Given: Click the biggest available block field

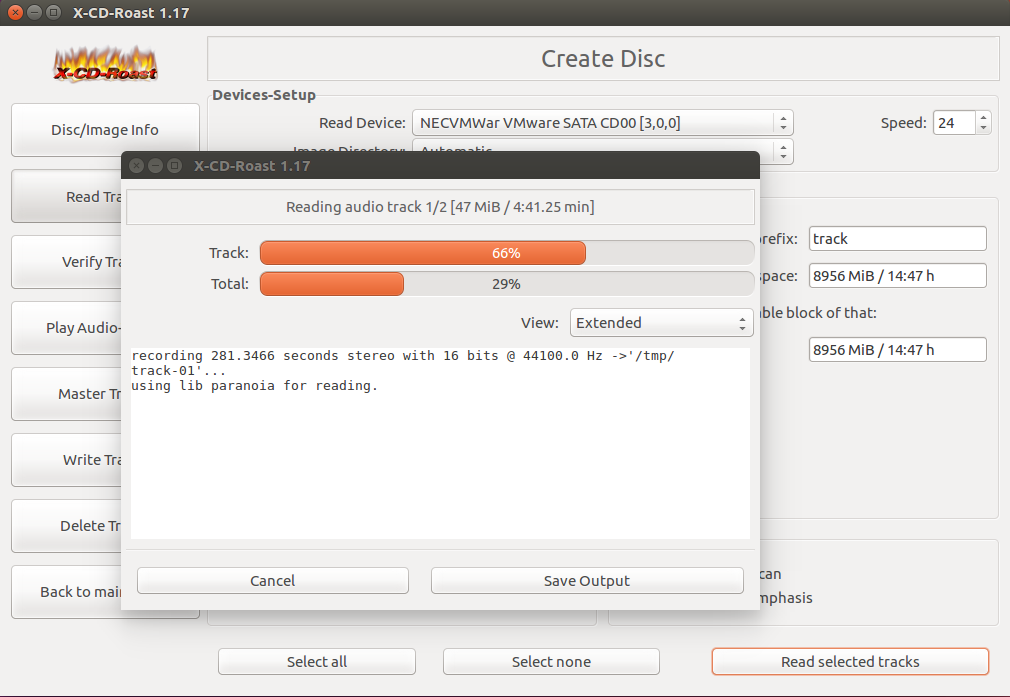Looking at the screenshot, I should [x=897, y=350].
